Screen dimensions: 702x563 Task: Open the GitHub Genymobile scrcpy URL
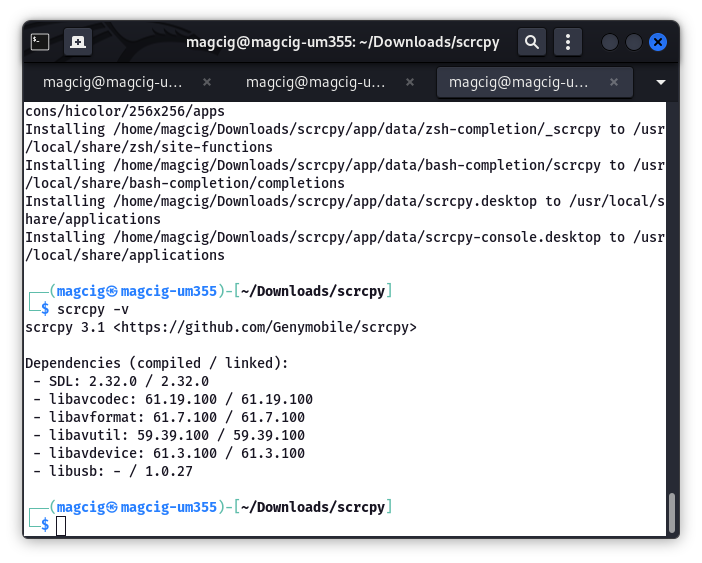(265, 328)
